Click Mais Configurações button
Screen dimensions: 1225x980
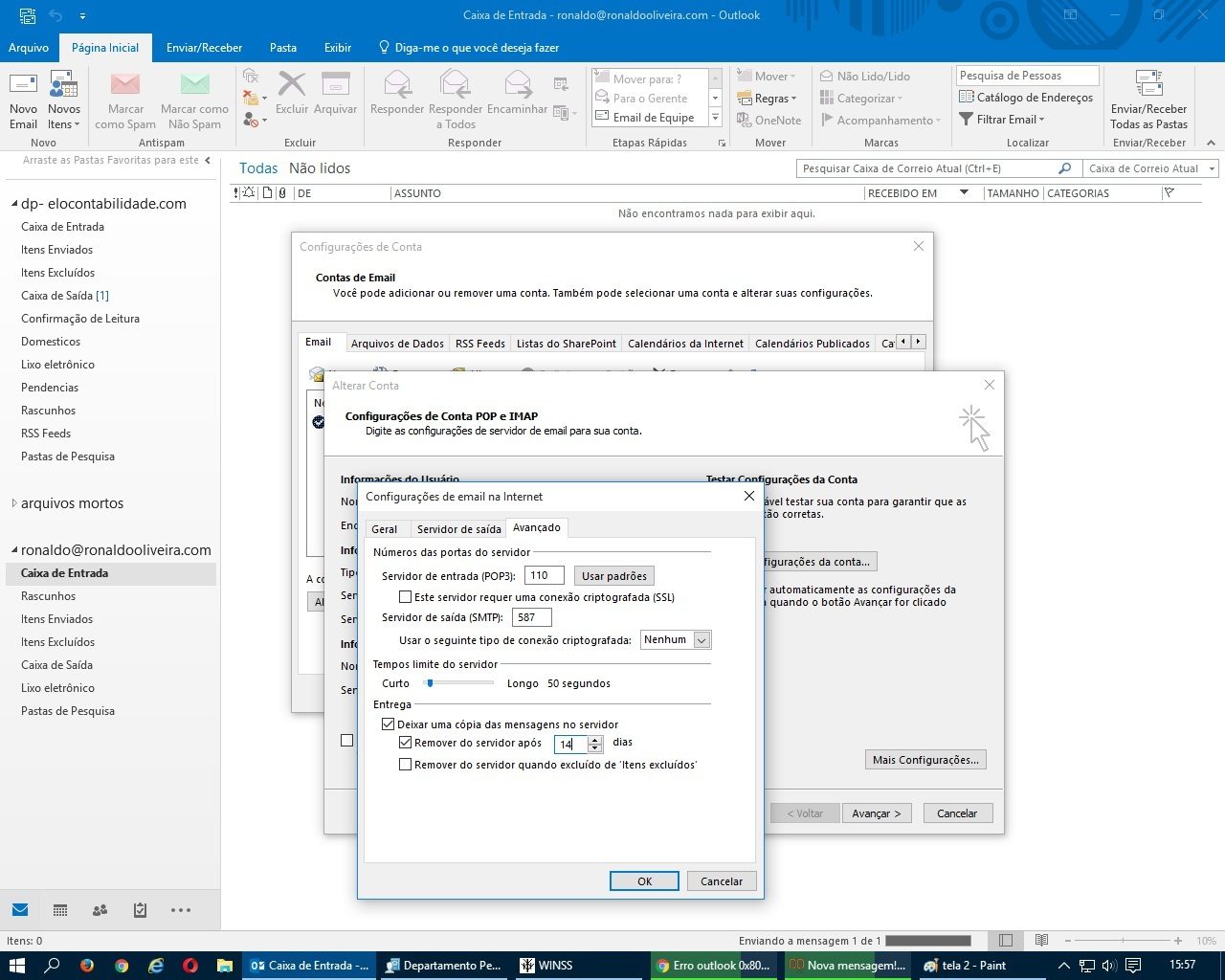[x=925, y=760]
